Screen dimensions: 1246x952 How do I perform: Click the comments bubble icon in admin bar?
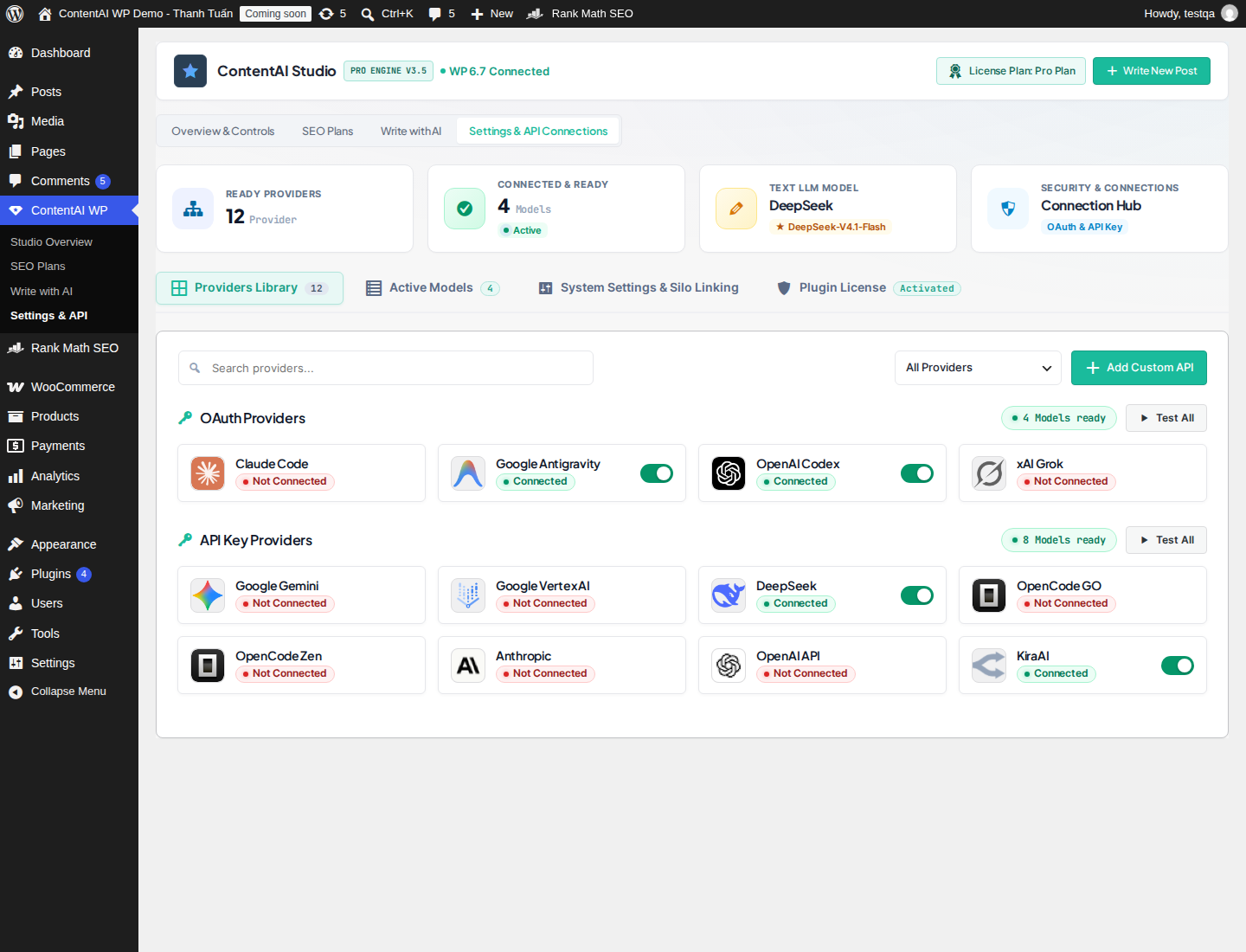click(x=435, y=14)
